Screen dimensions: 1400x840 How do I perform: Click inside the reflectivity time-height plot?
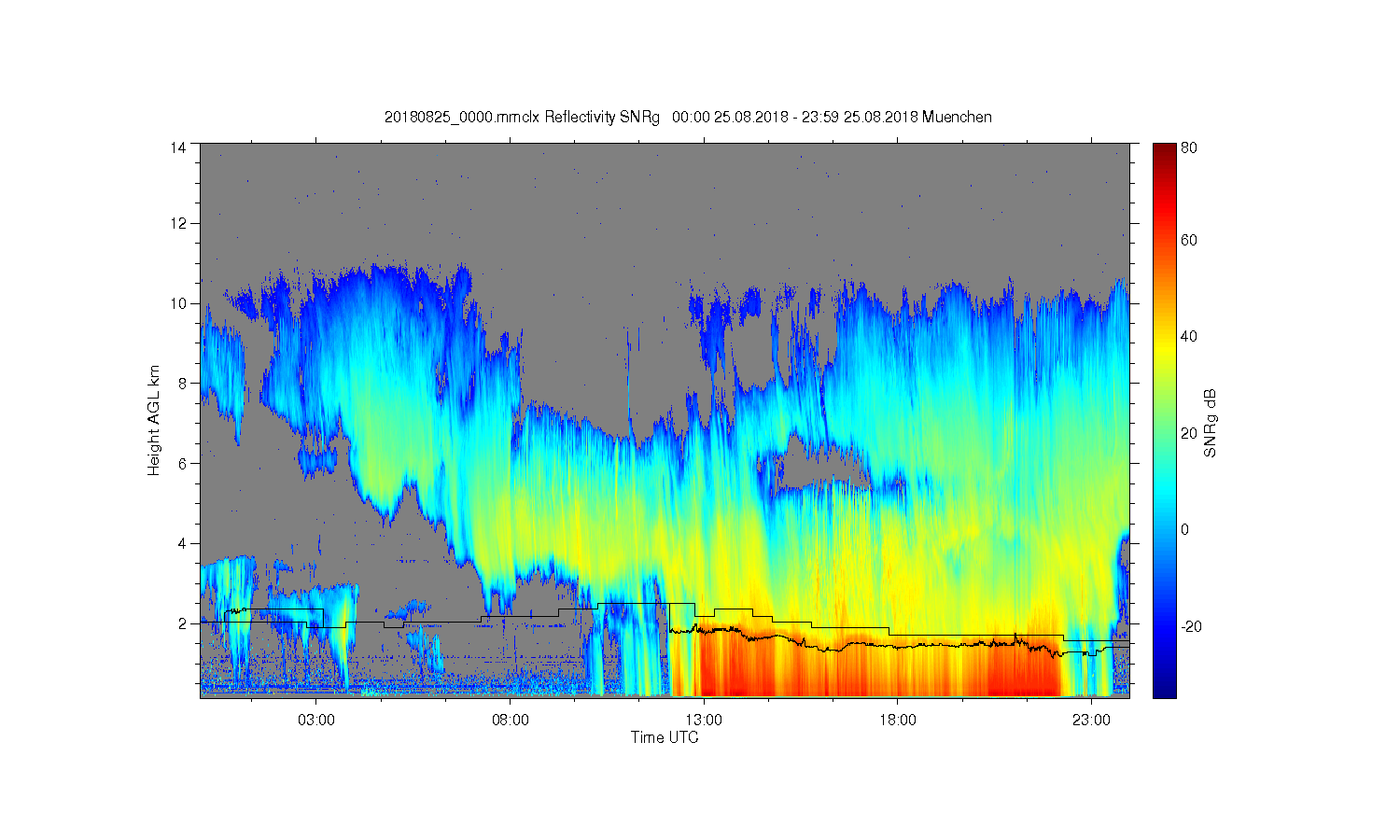(x=665, y=420)
